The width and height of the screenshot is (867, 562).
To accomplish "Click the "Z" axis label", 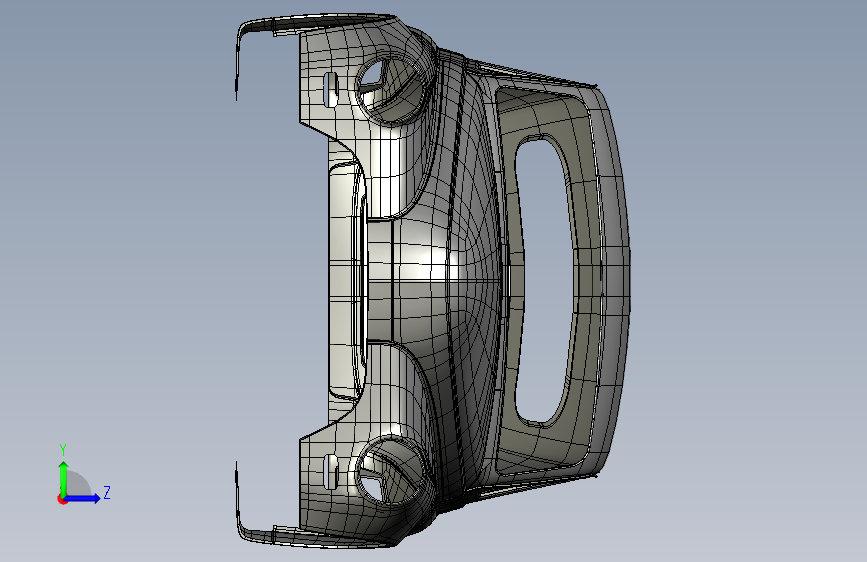I will click(107, 492).
